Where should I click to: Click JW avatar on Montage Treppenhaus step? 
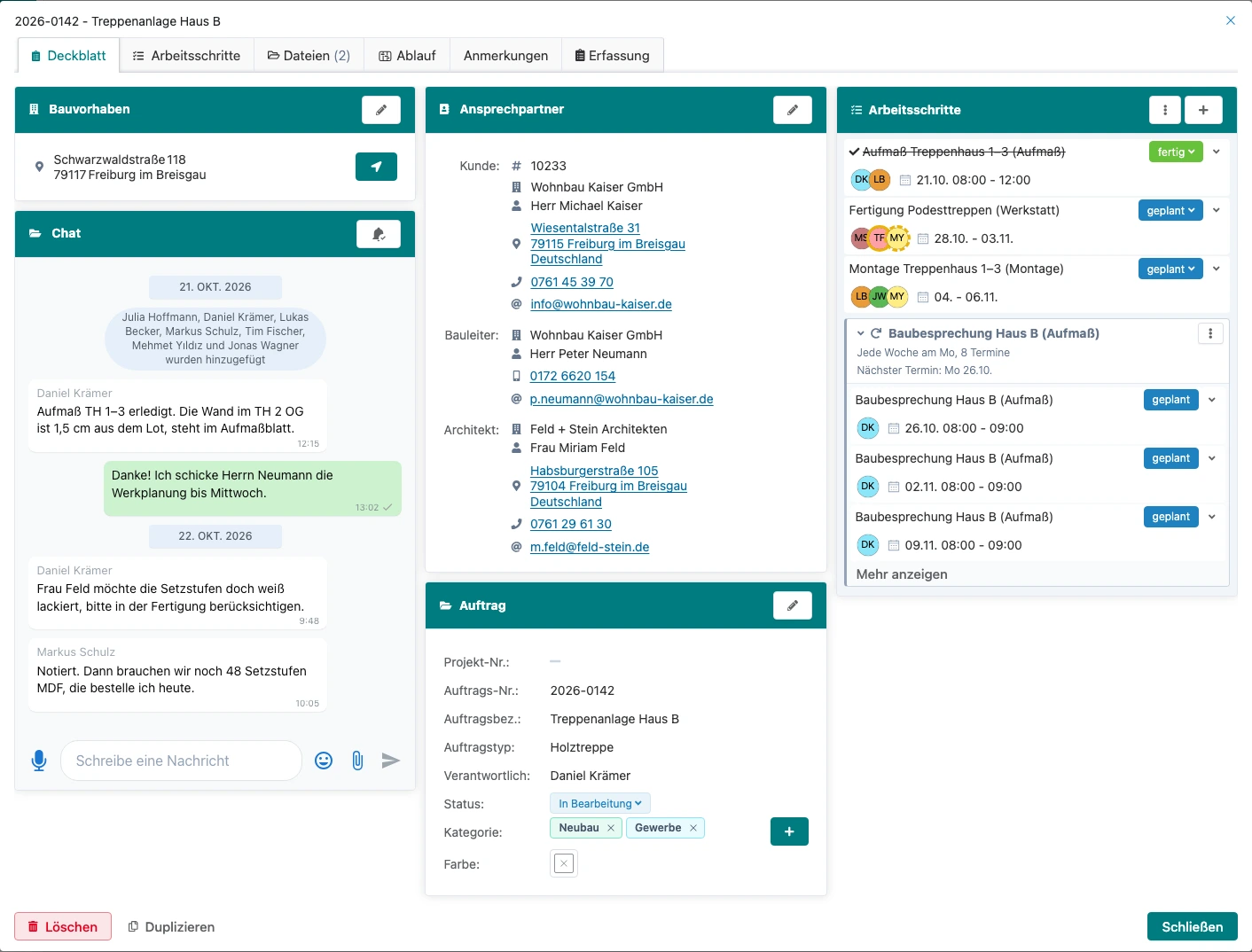[879, 297]
